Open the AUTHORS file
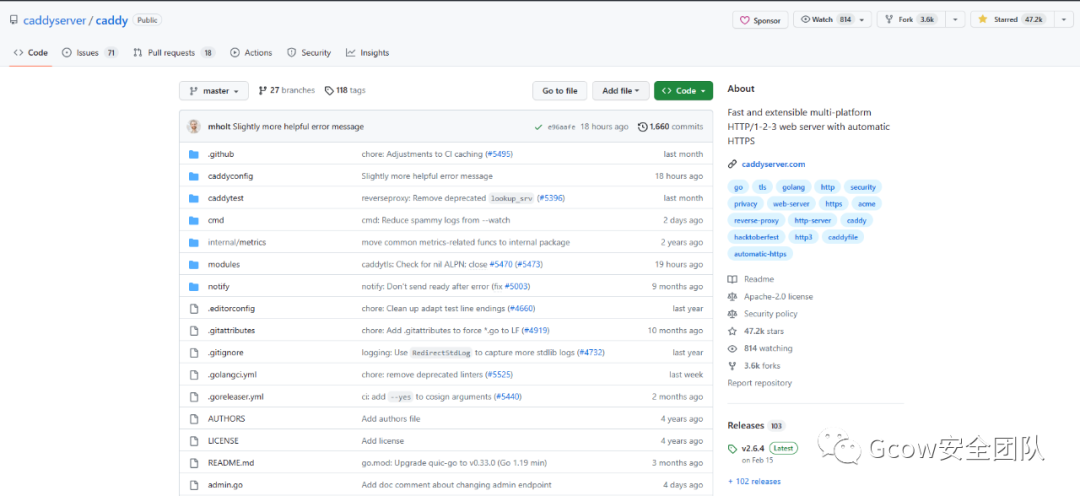The image size is (1080, 496). pyautogui.click(x=227, y=419)
